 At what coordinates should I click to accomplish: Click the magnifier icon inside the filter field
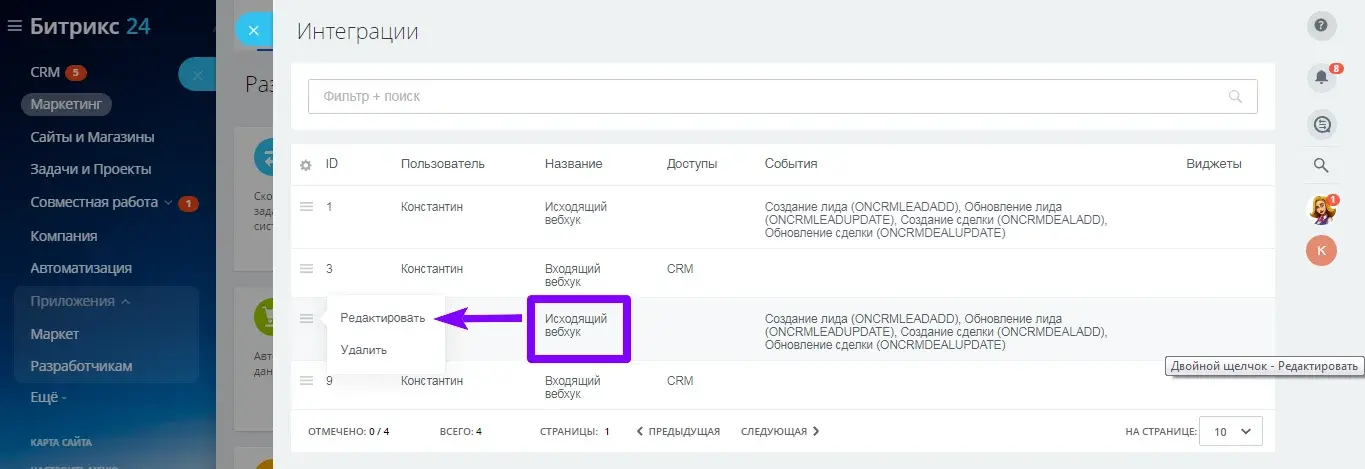(x=1235, y=97)
